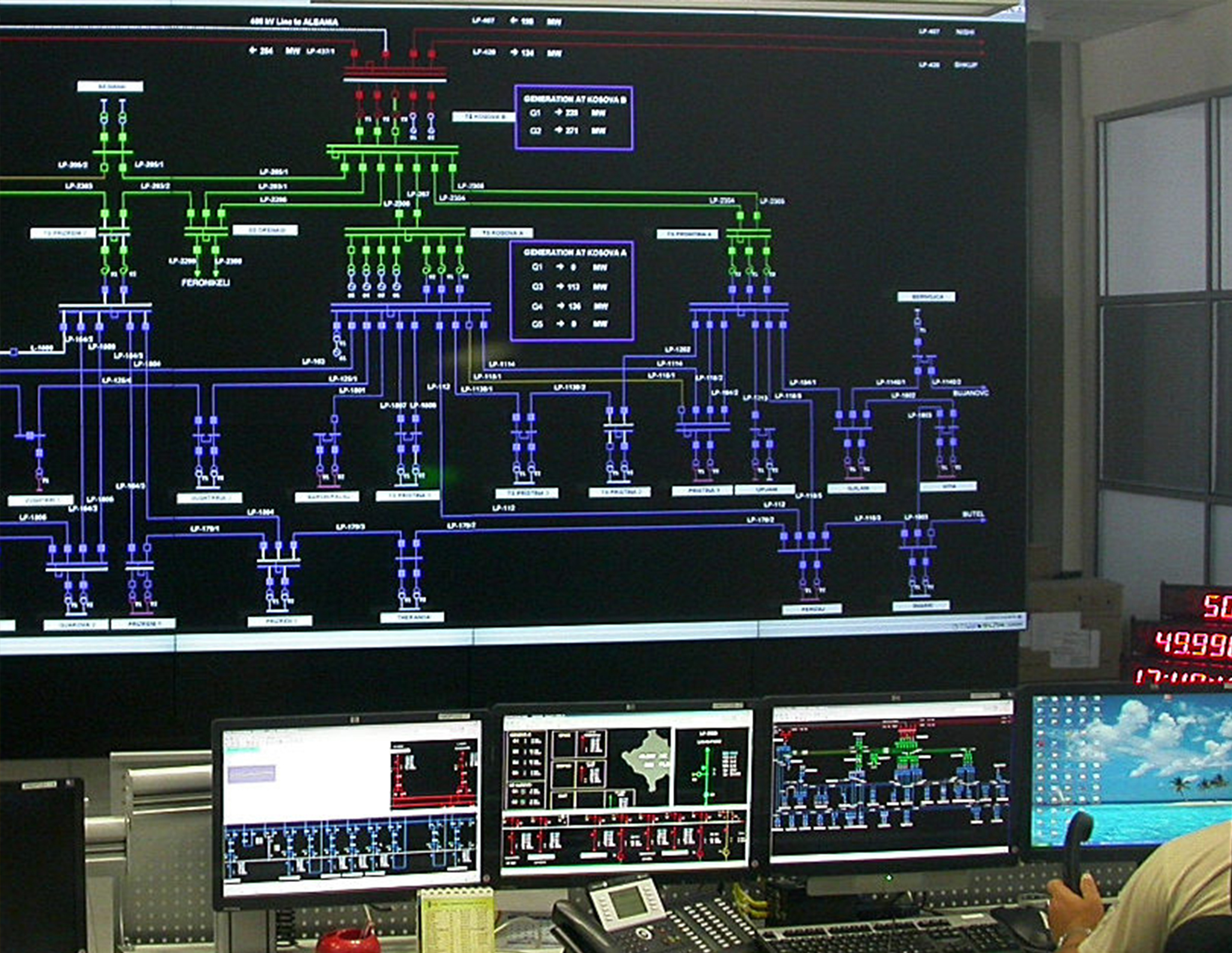Click red breaker on LP-437/1 at 400 kV bus
The image size is (1232, 953).
pyautogui.click(x=355, y=54)
